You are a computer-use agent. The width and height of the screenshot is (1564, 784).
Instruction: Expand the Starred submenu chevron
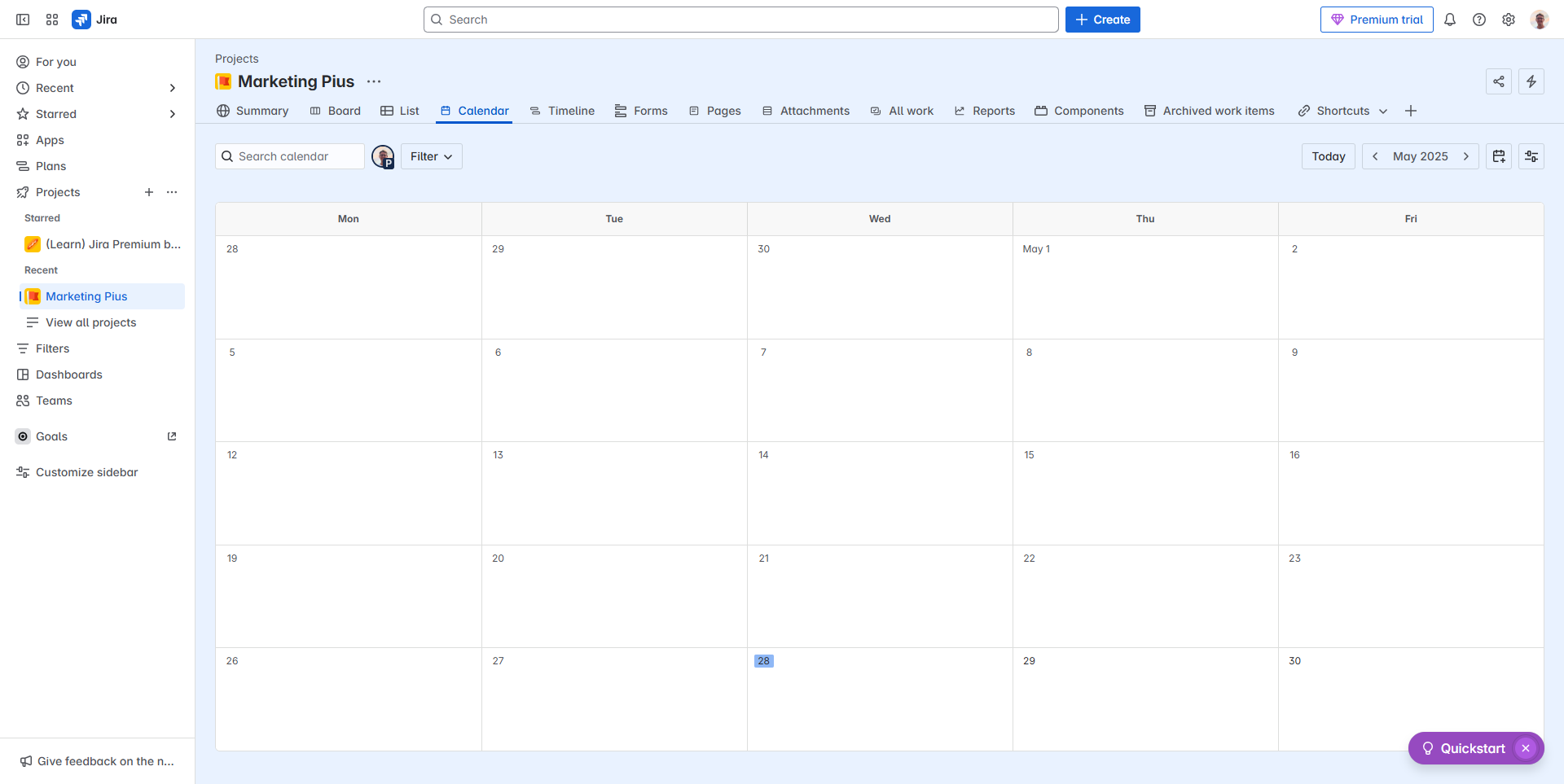click(x=172, y=114)
